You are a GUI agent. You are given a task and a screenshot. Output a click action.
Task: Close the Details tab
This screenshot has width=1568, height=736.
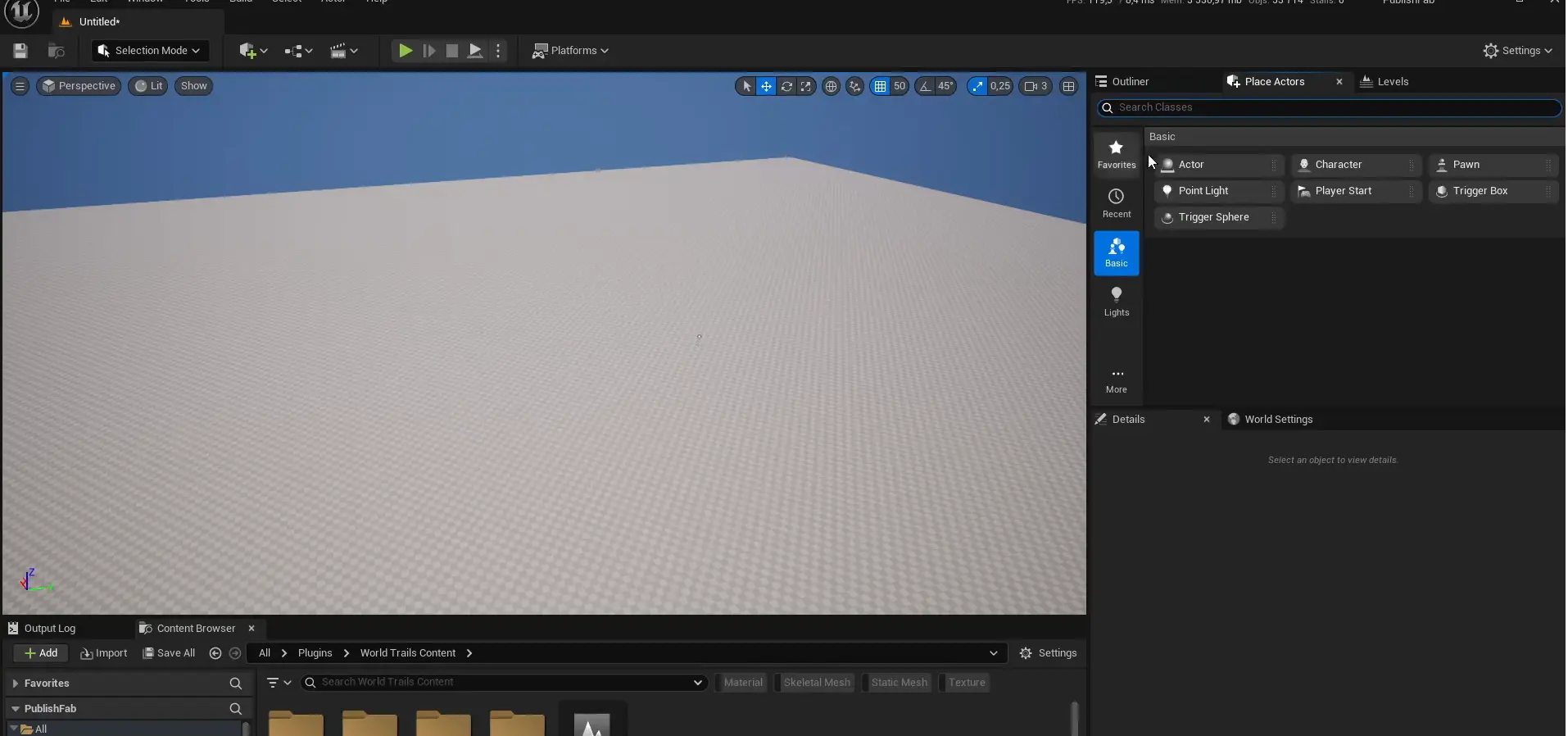[x=1207, y=420]
